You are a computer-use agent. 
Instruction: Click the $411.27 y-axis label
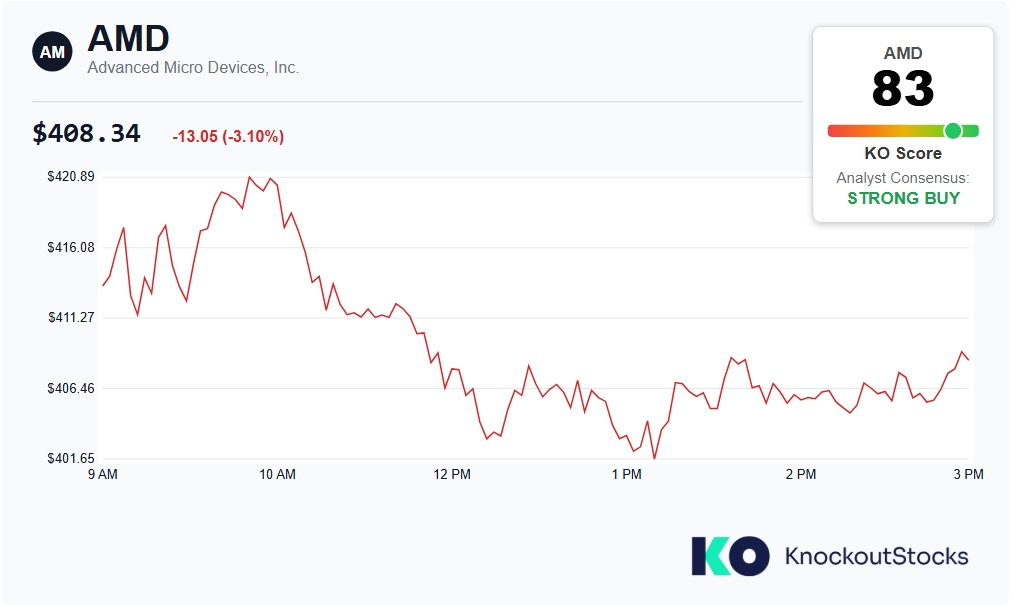[71, 317]
